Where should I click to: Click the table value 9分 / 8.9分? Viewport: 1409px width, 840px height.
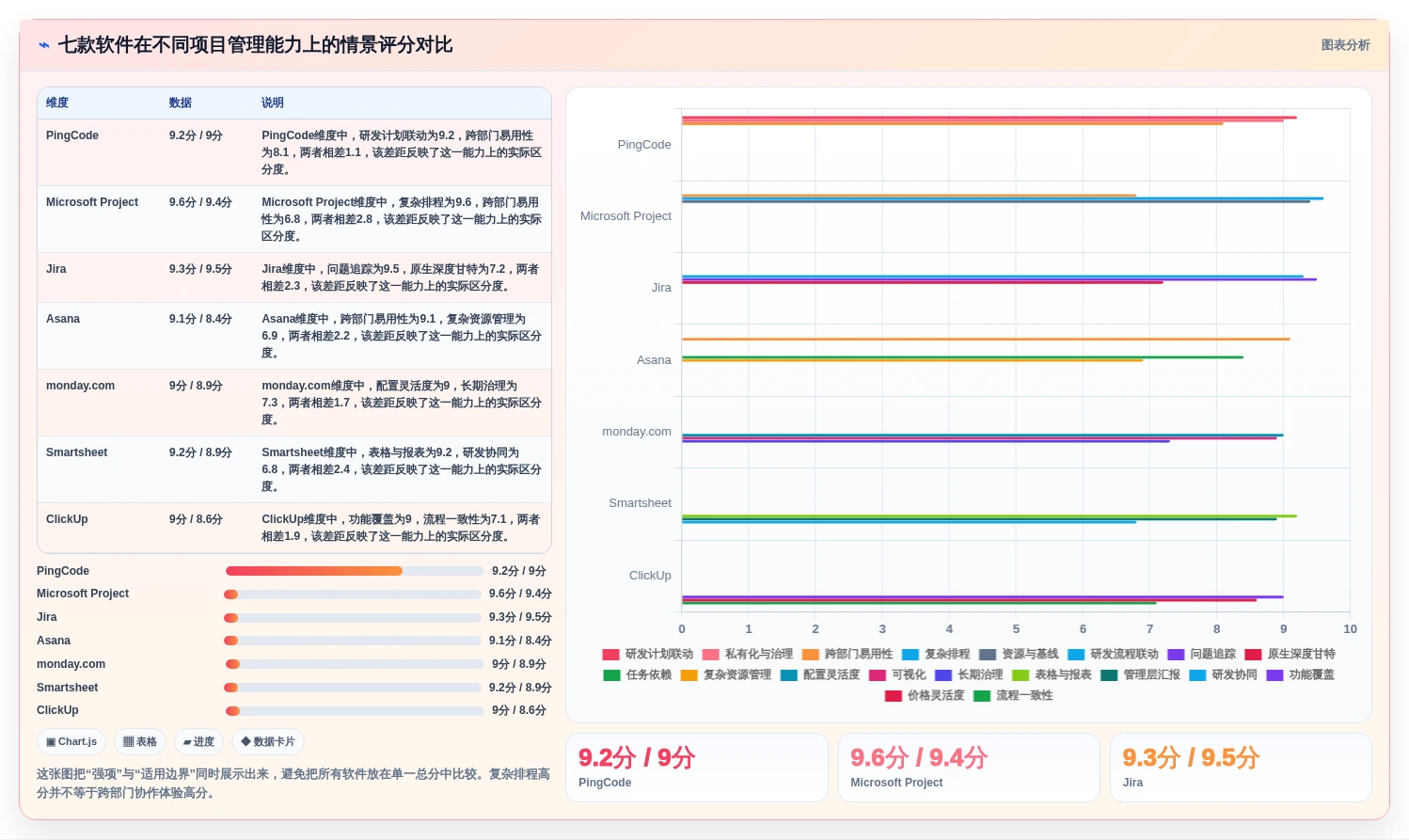pyautogui.click(x=196, y=386)
